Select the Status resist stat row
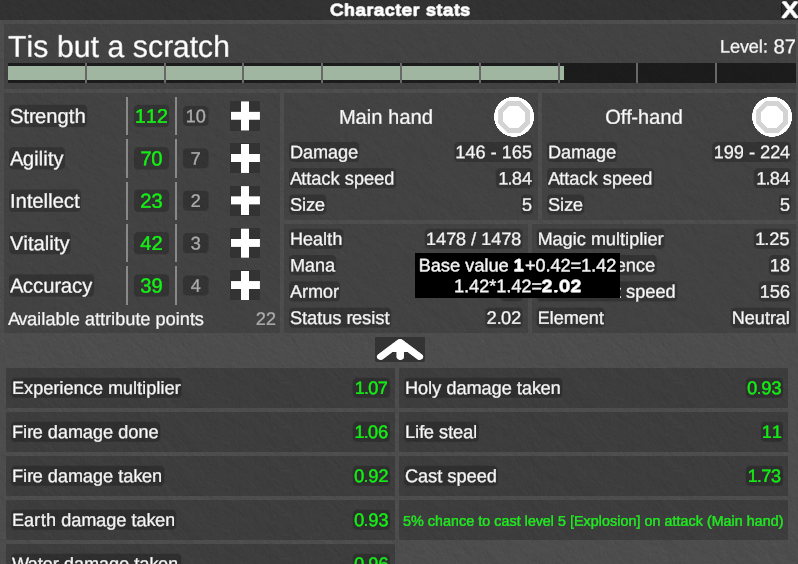The height and width of the screenshot is (564, 798). tap(406, 318)
